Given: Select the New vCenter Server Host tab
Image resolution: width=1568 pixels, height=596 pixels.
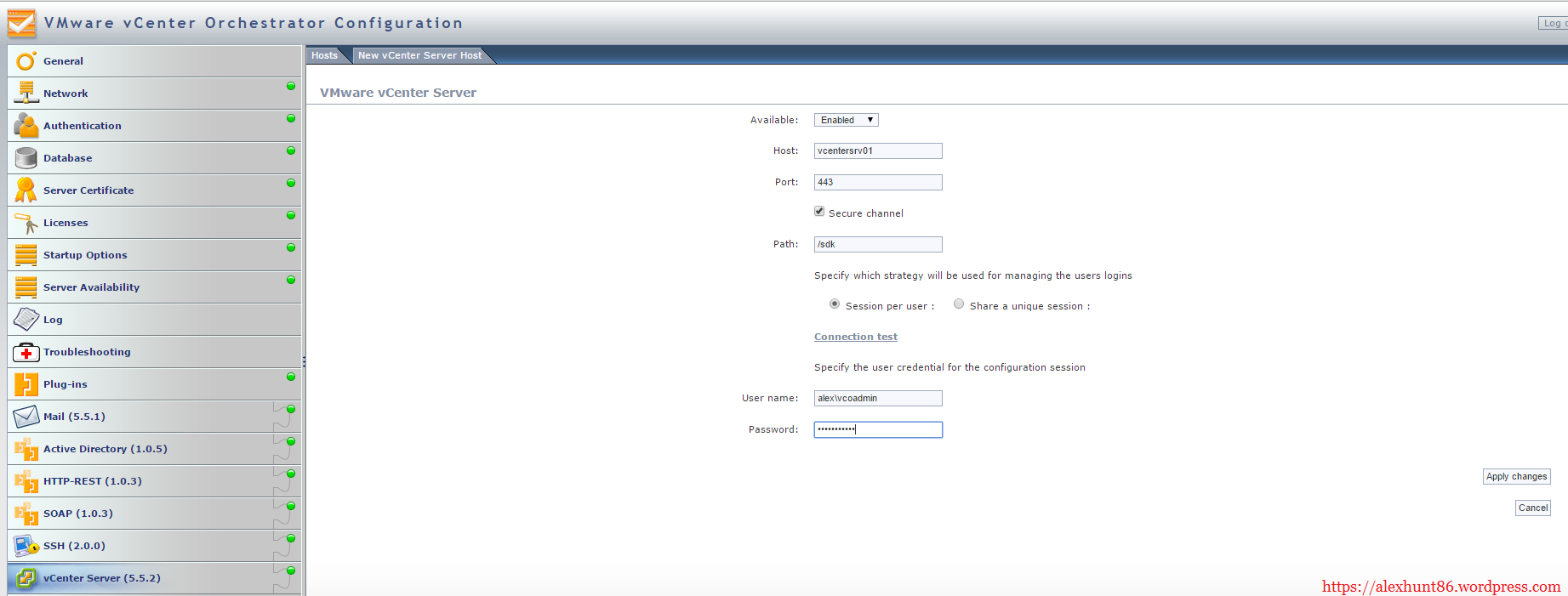Looking at the screenshot, I should (419, 55).
